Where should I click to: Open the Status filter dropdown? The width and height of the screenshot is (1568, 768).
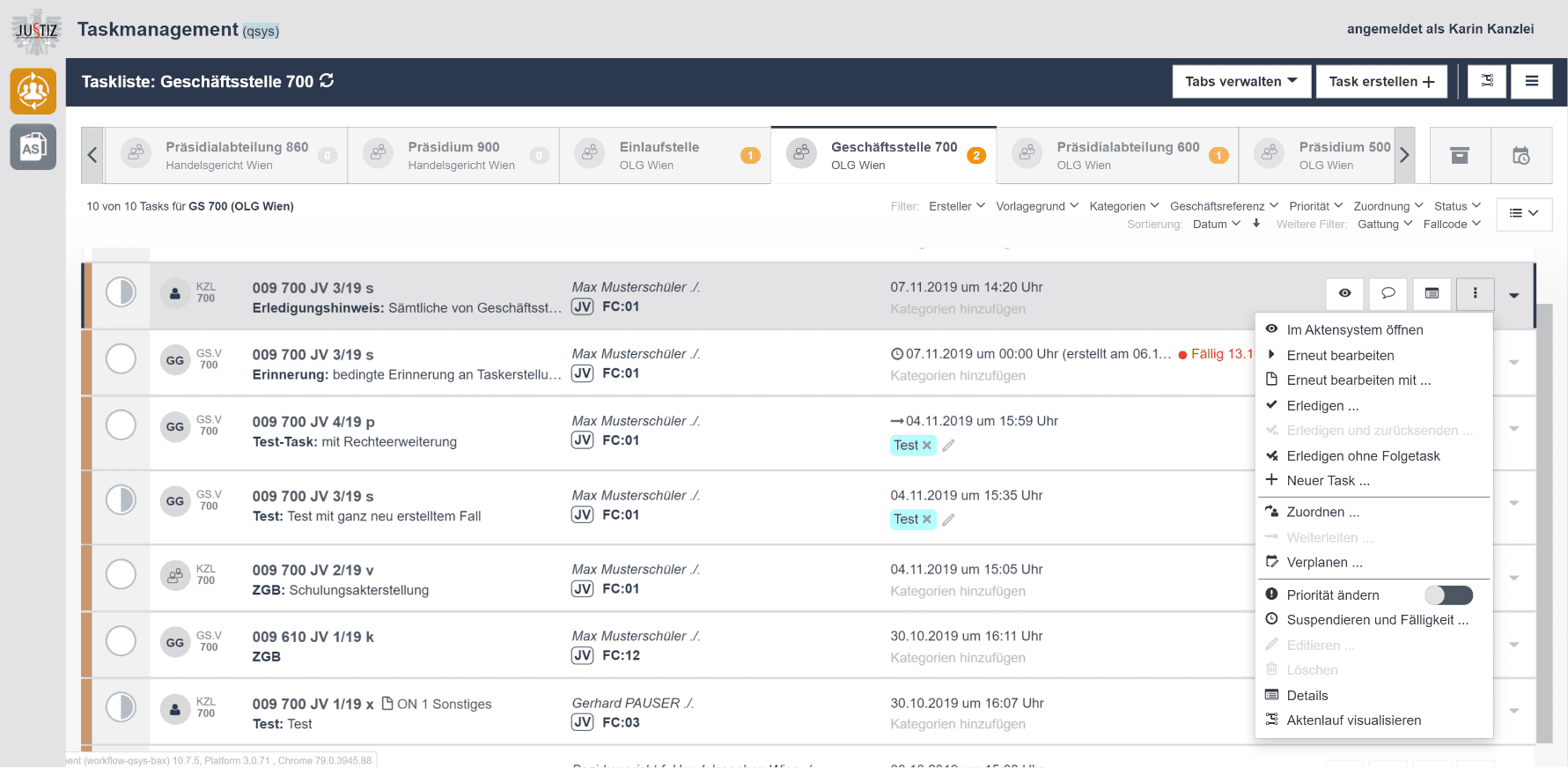[x=1457, y=206]
